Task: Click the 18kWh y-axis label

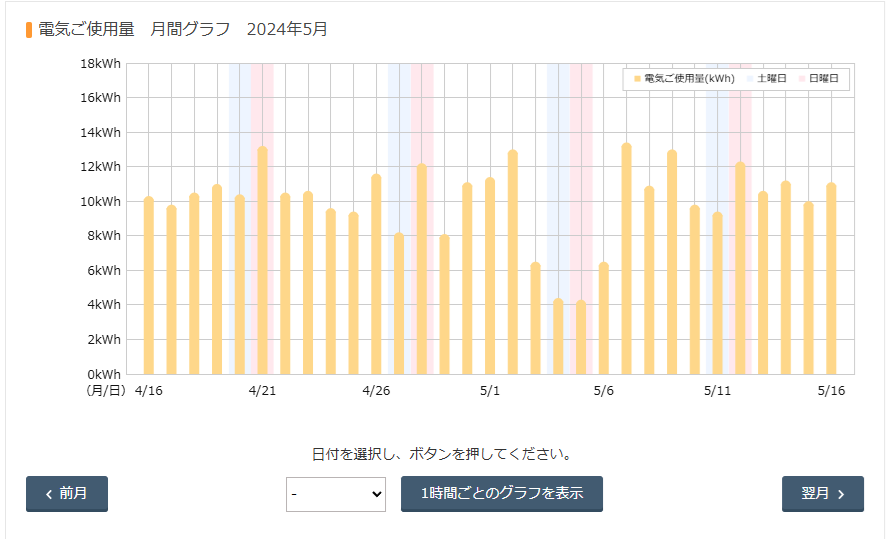Action: pos(101,64)
